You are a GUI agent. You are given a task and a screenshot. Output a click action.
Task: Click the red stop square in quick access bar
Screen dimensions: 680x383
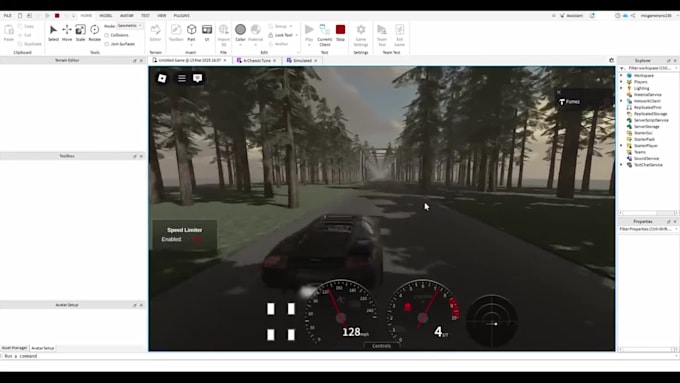click(x=57, y=16)
